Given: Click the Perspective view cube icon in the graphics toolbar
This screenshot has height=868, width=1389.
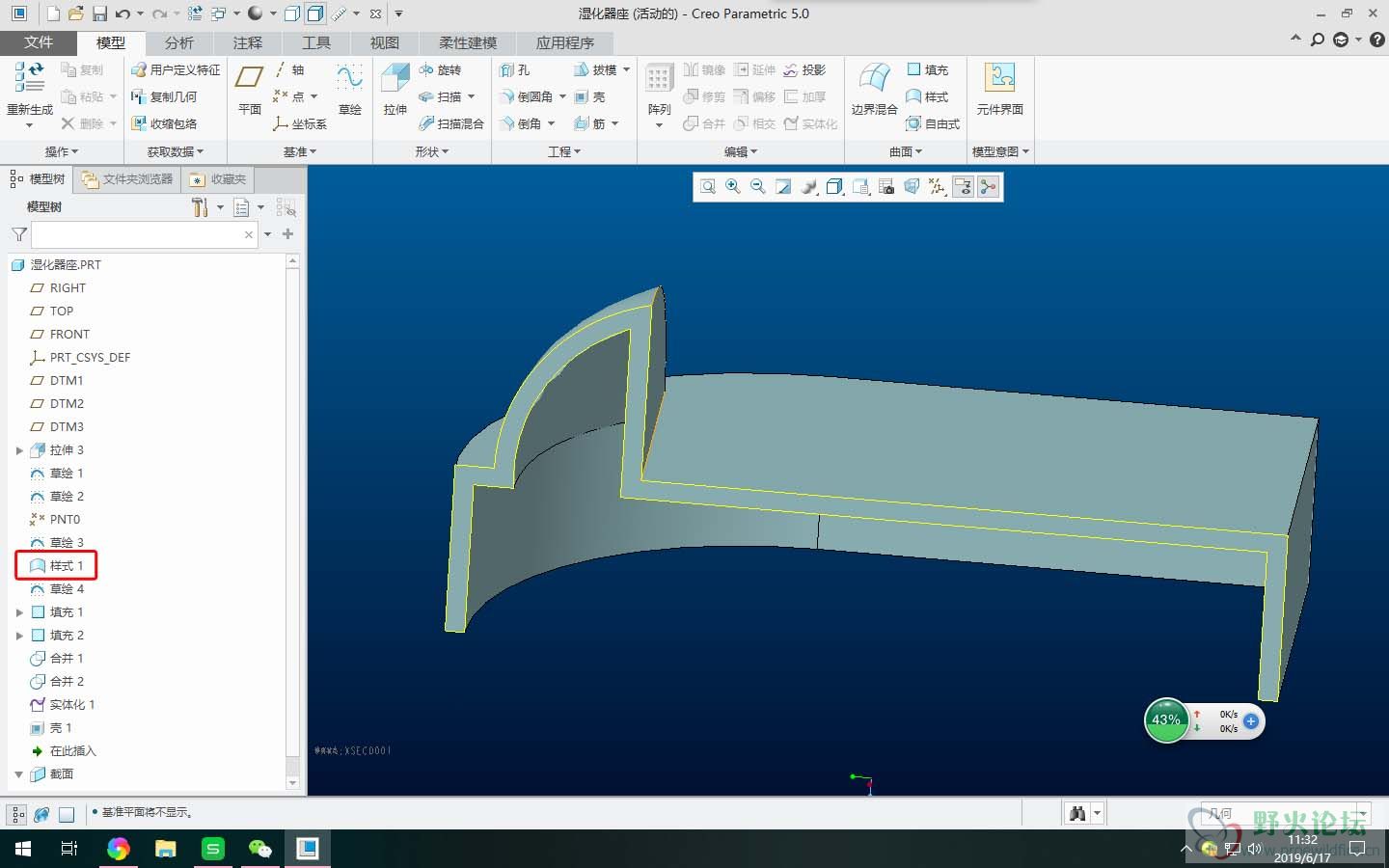Looking at the screenshot, I should coord(912,187).
